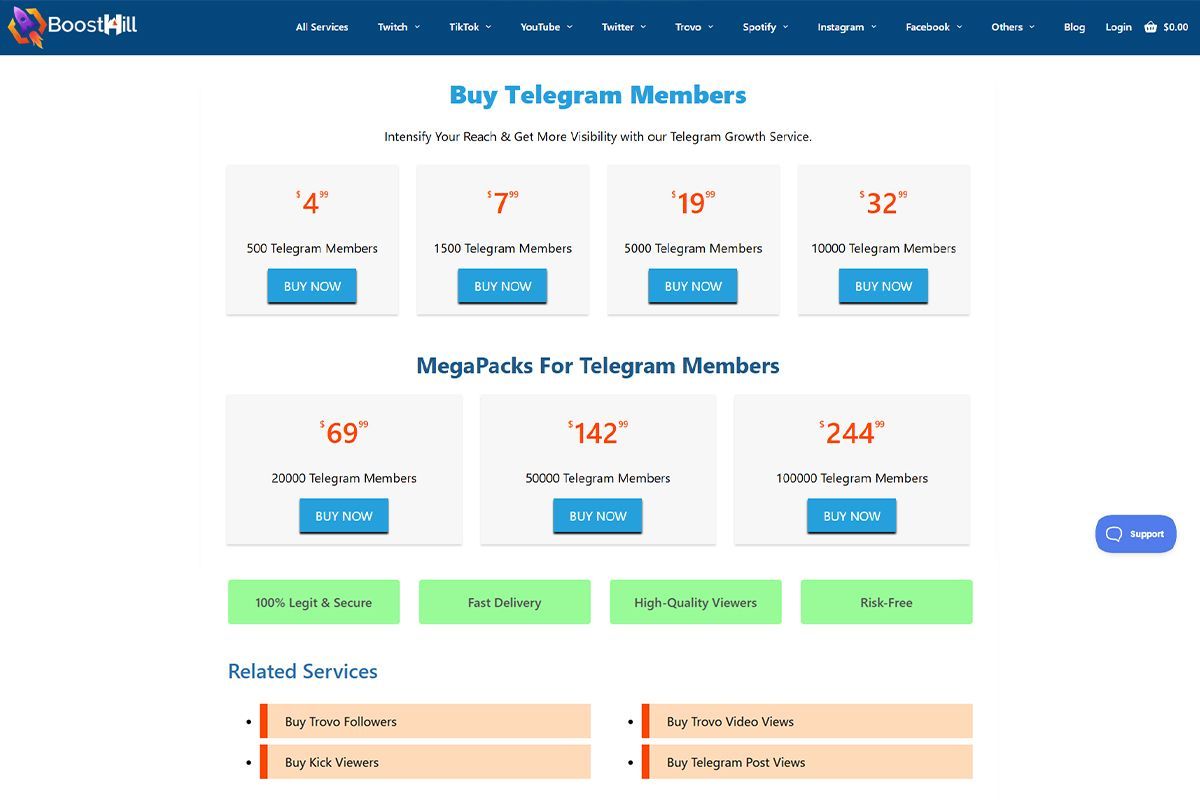Click the High-Quality Viewers badge
This screenshot has width=1200, height=800.
696,602
